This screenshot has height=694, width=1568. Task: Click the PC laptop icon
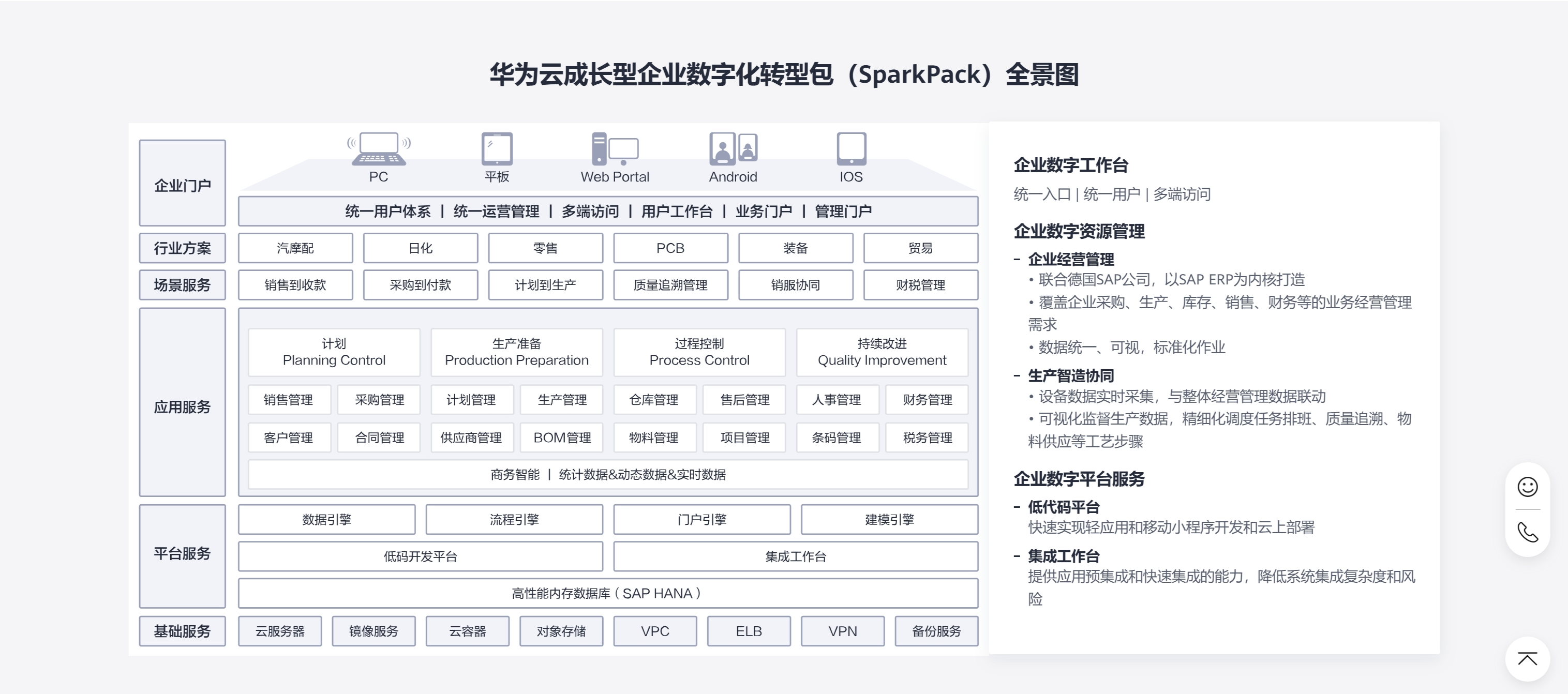pyautogui.click(x=378, y=149)
